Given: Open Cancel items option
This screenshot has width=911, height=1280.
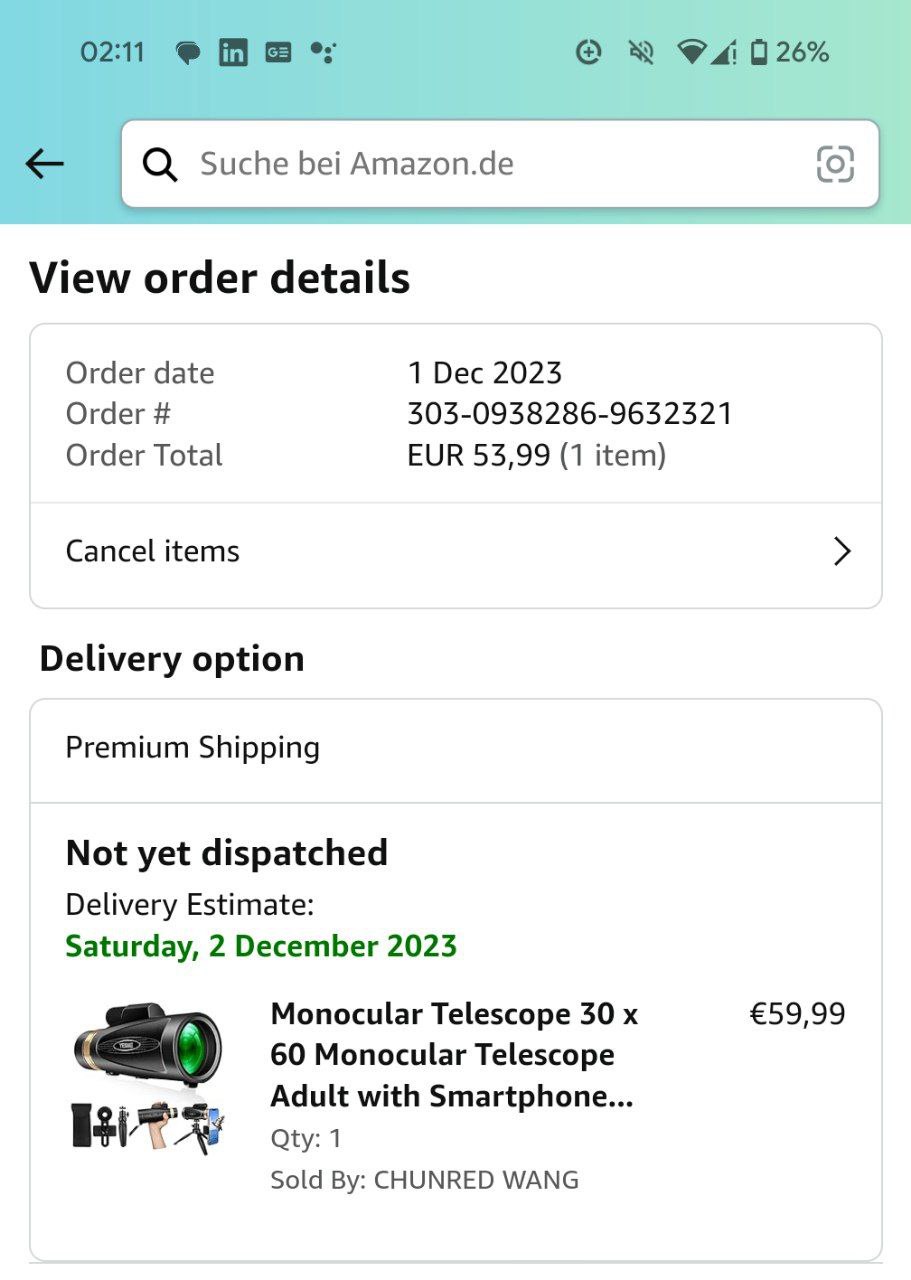Looking at the screenshot, I should pos(153,551).
